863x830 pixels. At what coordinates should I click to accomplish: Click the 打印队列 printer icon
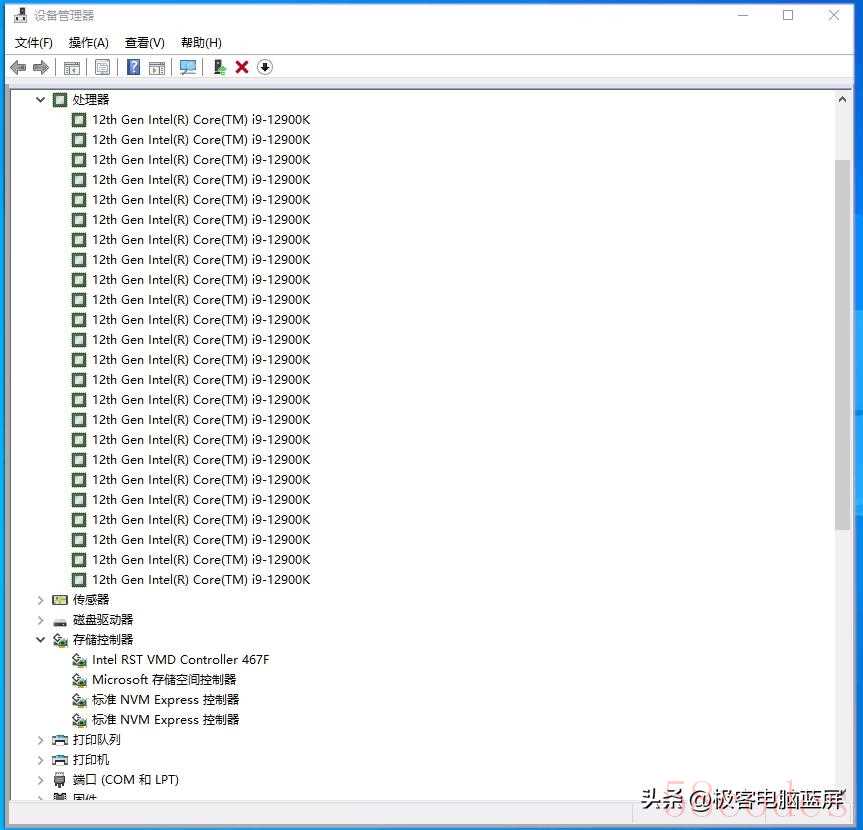click(59, 740)
